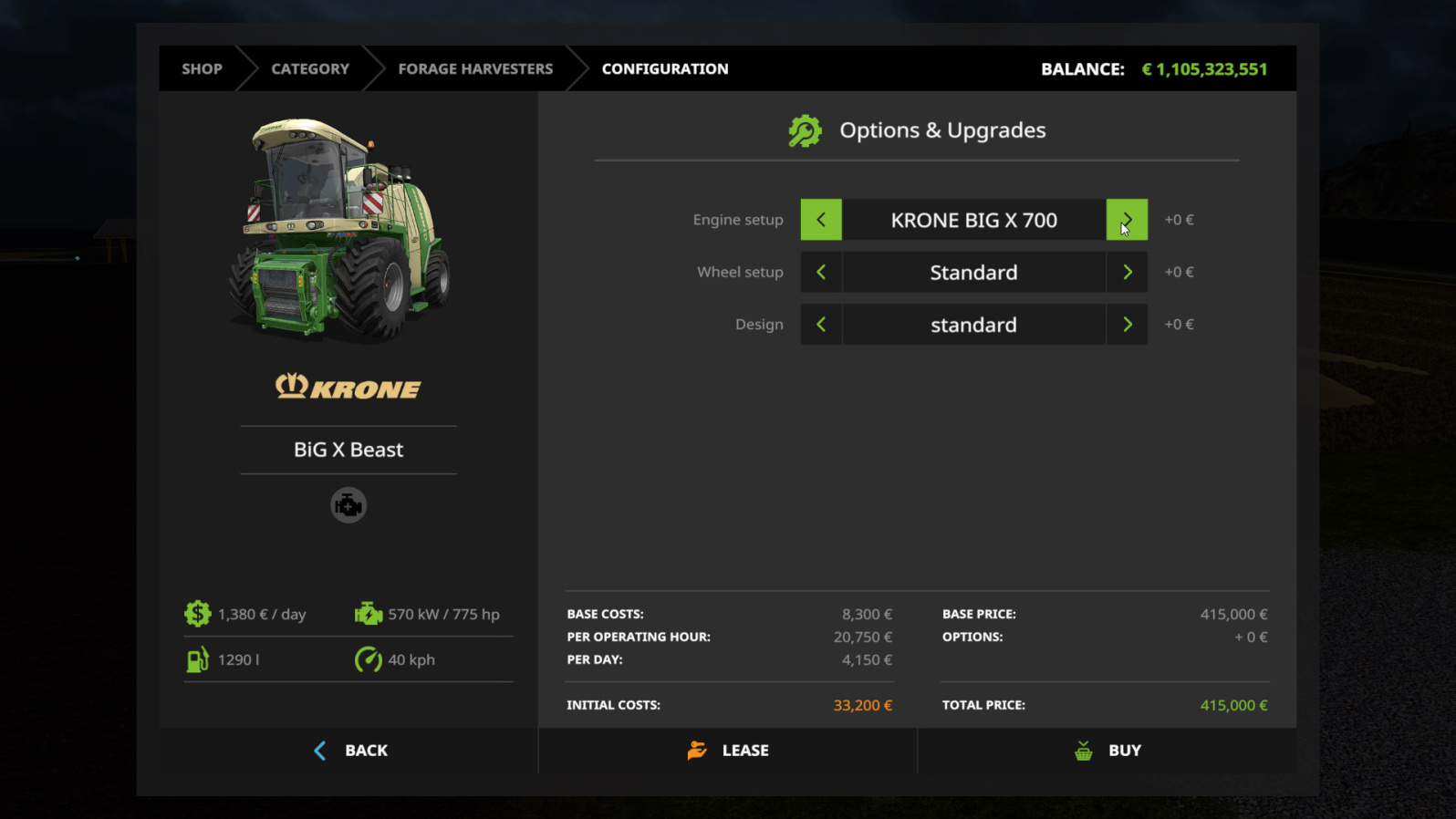Select previous engine setup option

coord(821,220)
